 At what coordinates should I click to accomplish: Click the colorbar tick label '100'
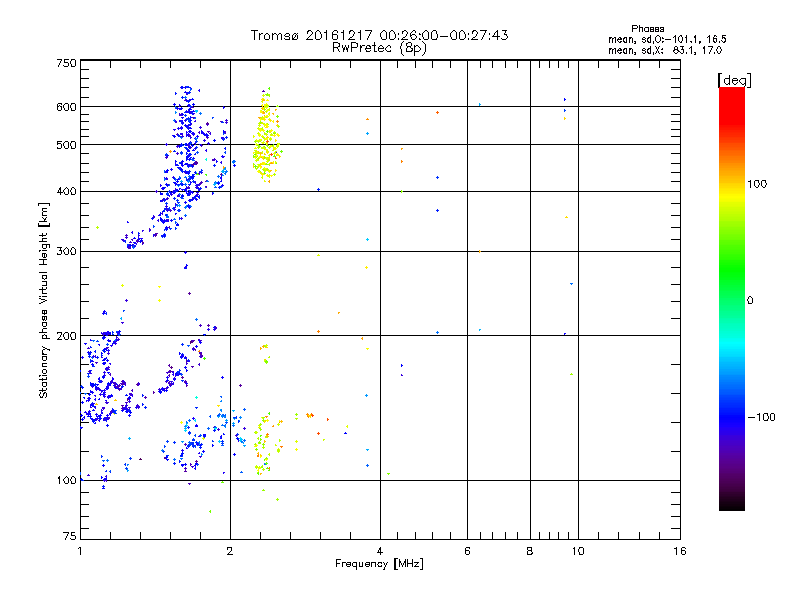757,184
